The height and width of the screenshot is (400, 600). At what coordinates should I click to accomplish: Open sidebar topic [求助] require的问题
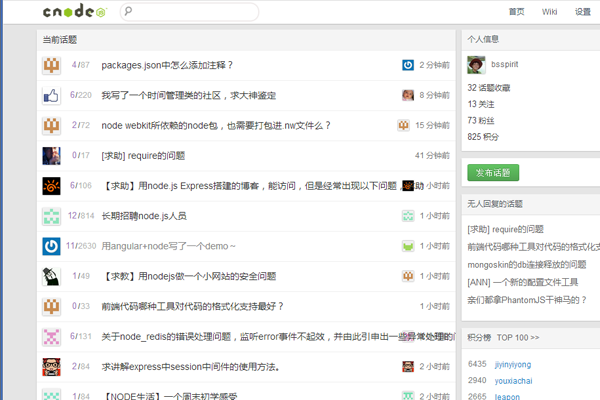(505, 229)
